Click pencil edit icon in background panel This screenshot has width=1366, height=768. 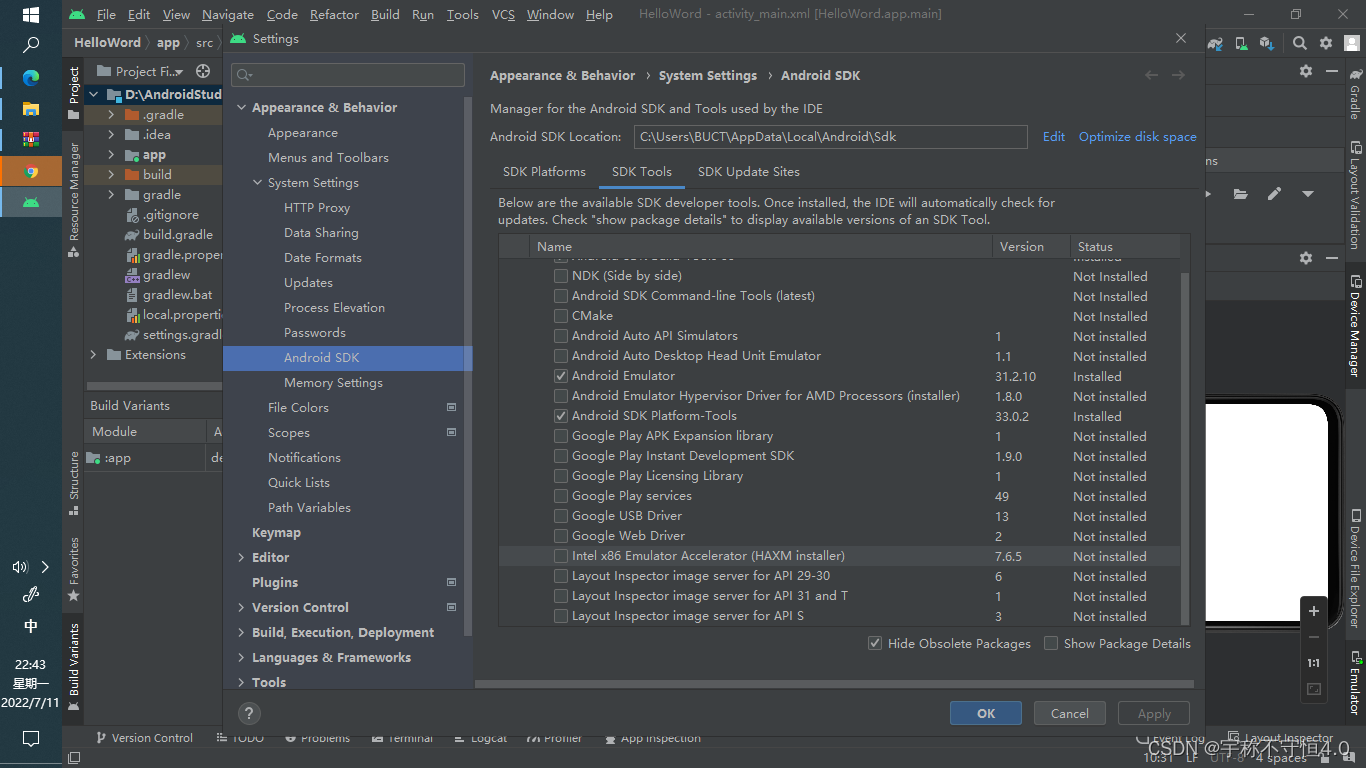click(1274, 194)
